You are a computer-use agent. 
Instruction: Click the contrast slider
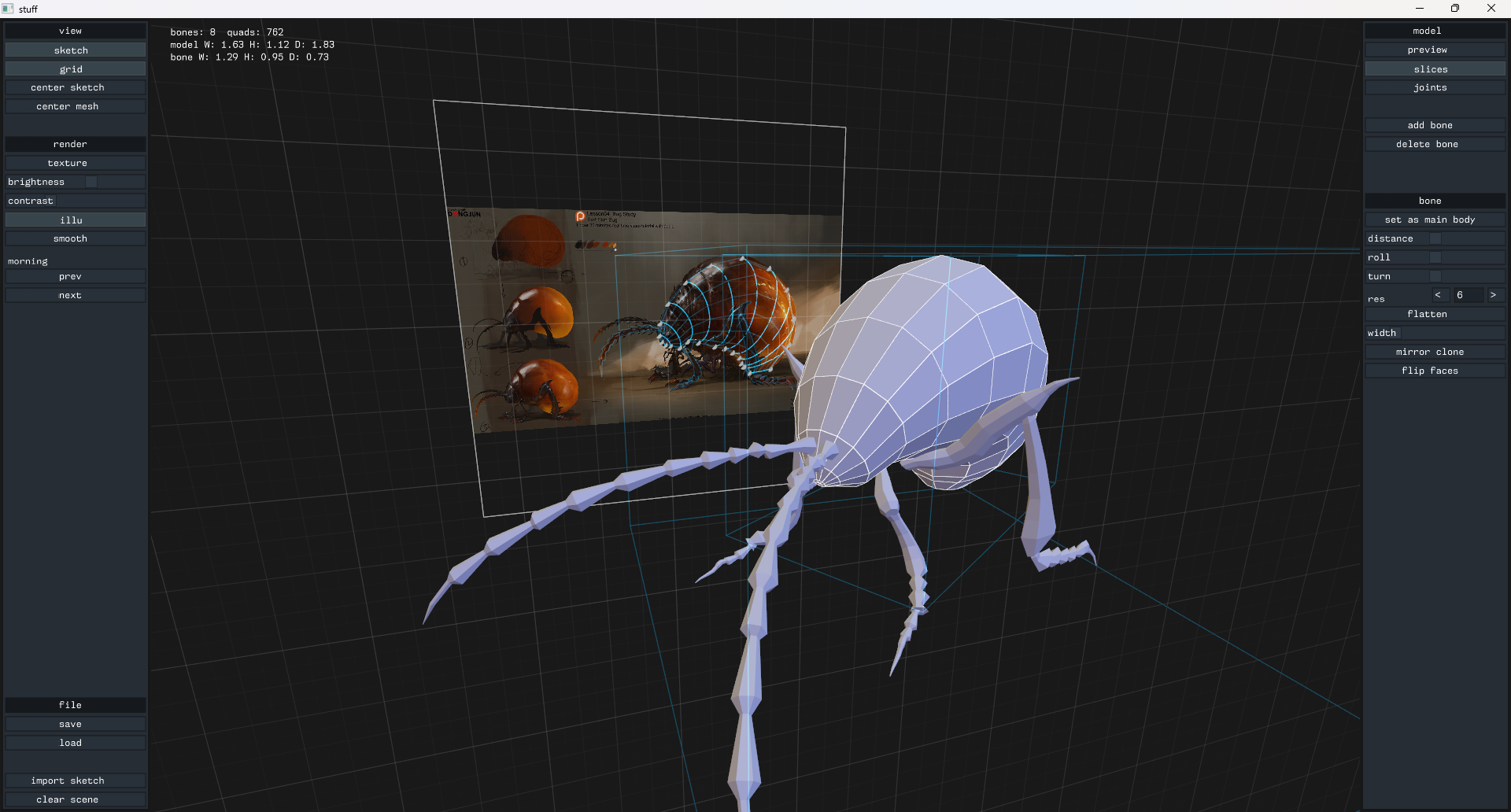[x=98, y=201]
